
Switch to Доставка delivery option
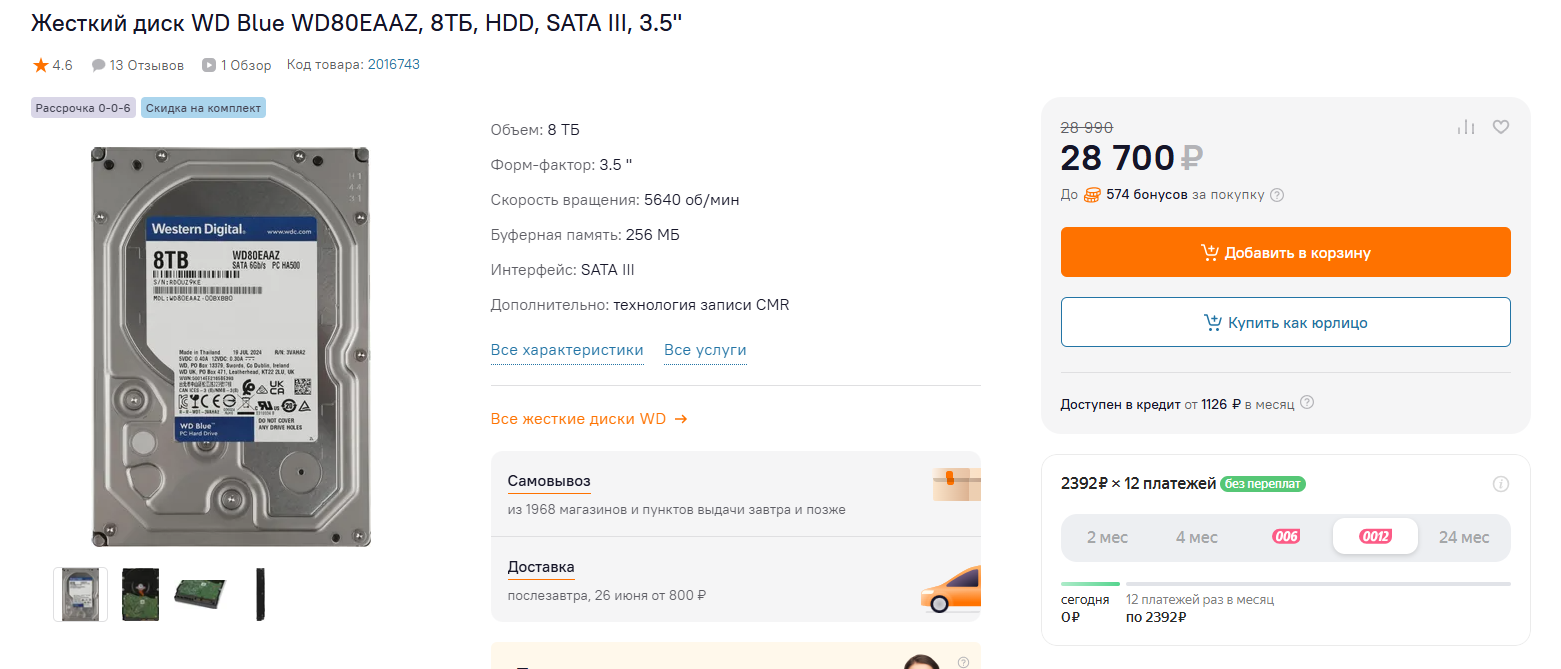[541, 567]
